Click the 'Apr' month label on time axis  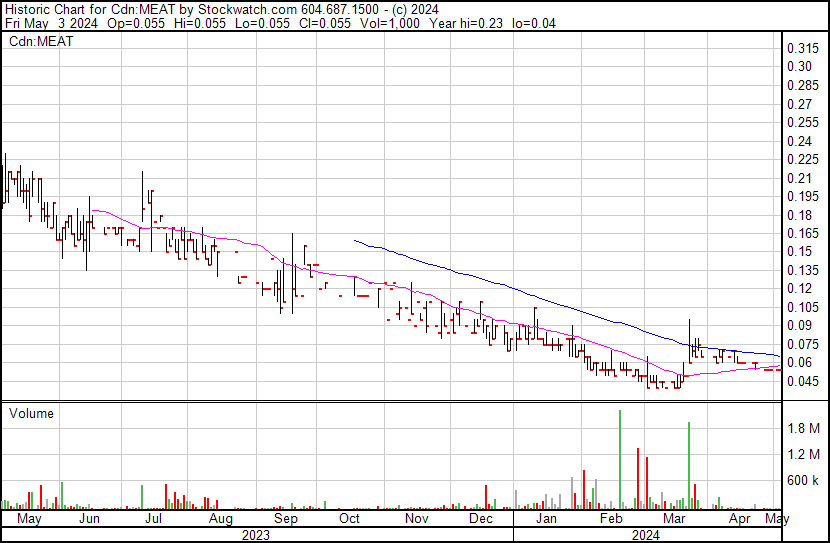739,518
